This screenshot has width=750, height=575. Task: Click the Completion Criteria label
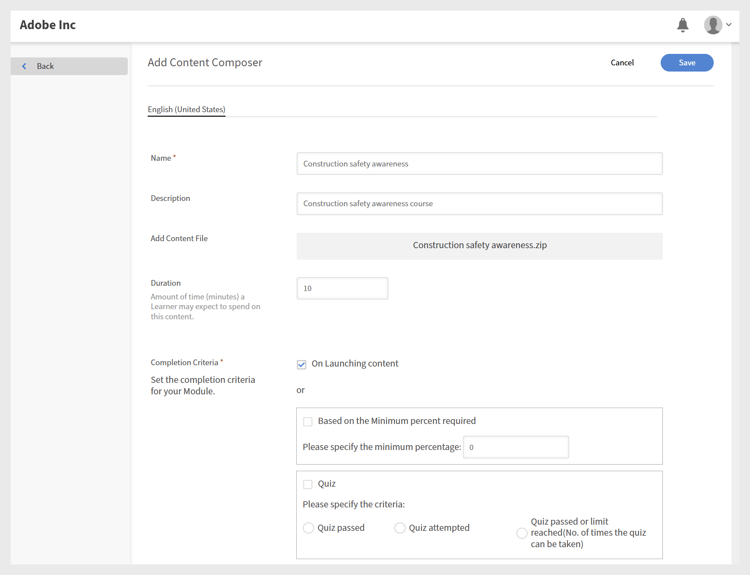pos(185,363)
